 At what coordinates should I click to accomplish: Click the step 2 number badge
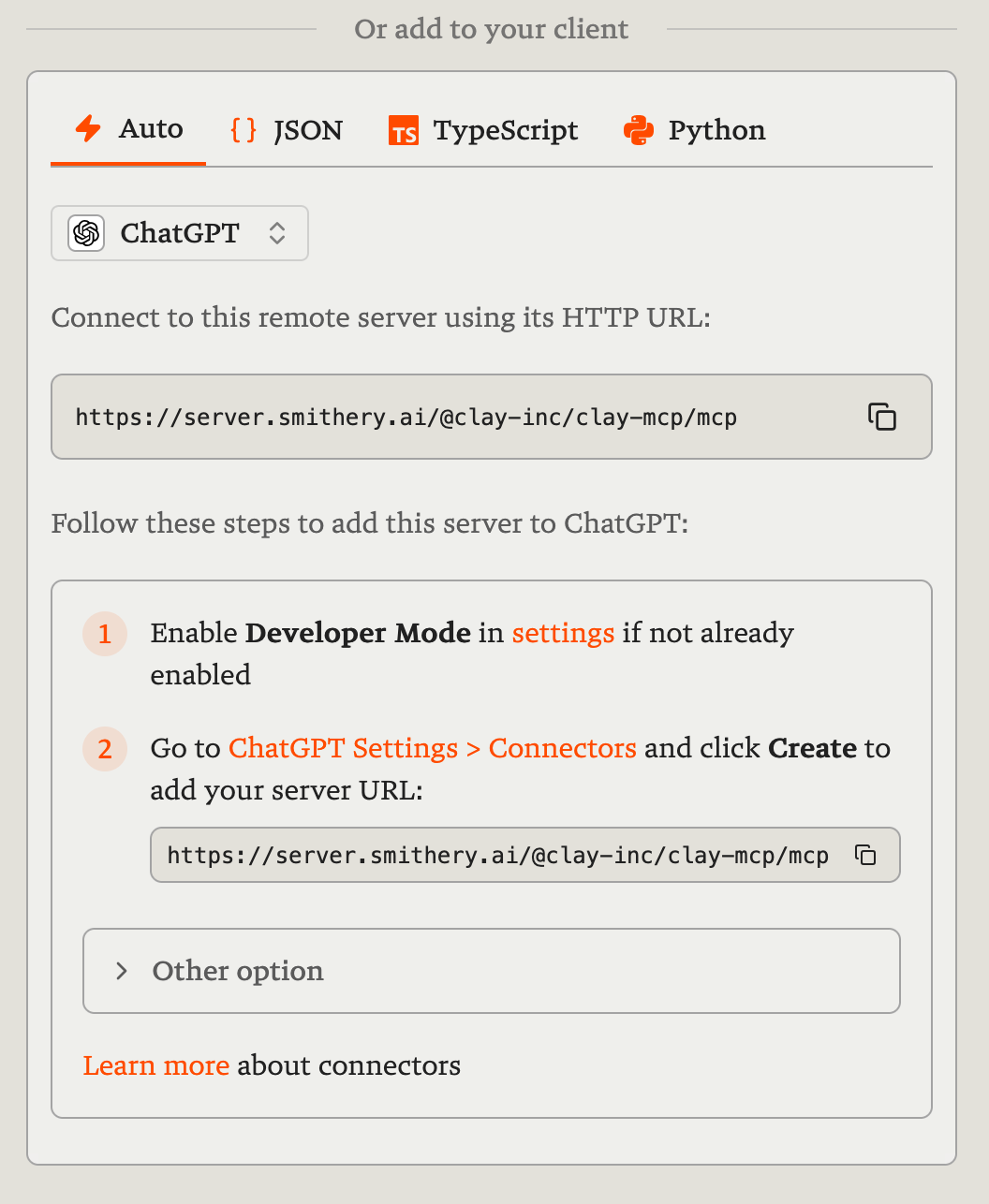105,749
